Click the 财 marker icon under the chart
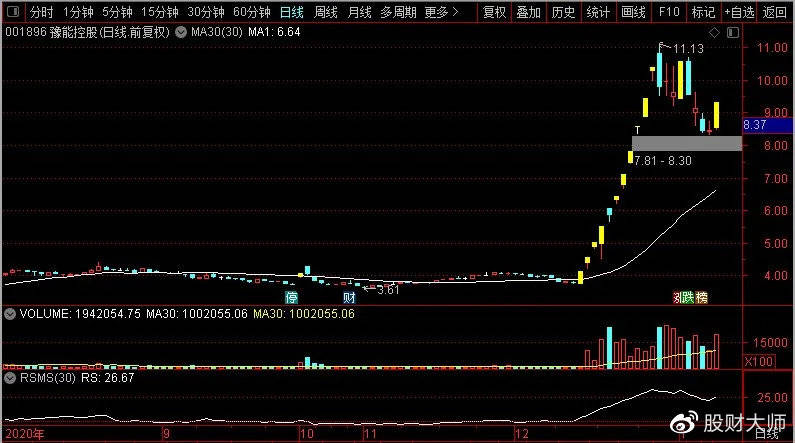795x443 pixels. pos(349,298)
